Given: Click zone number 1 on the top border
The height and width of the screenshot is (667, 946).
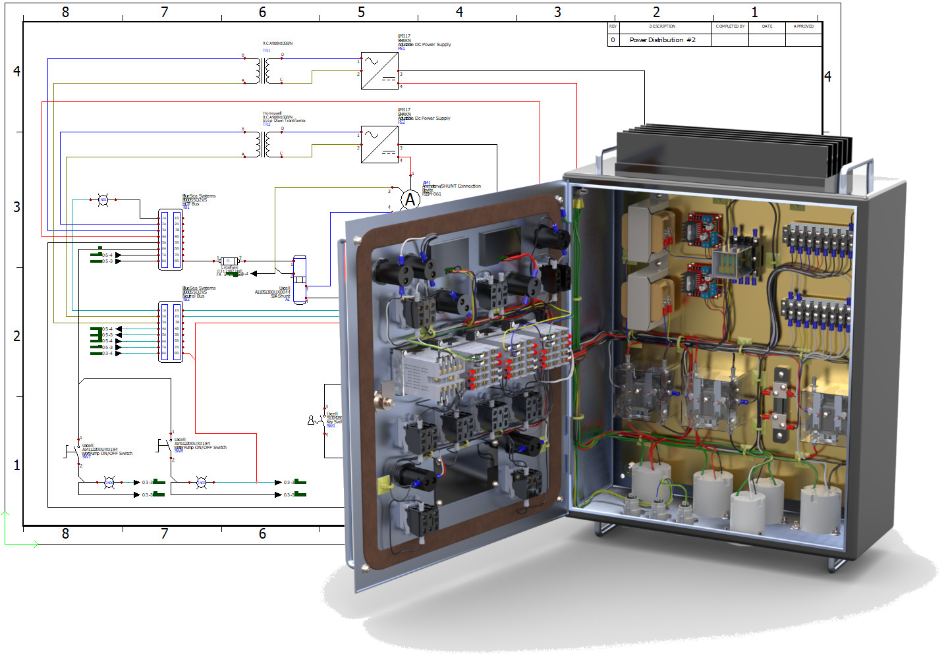Looking at the screenshot, I should 754,12.
